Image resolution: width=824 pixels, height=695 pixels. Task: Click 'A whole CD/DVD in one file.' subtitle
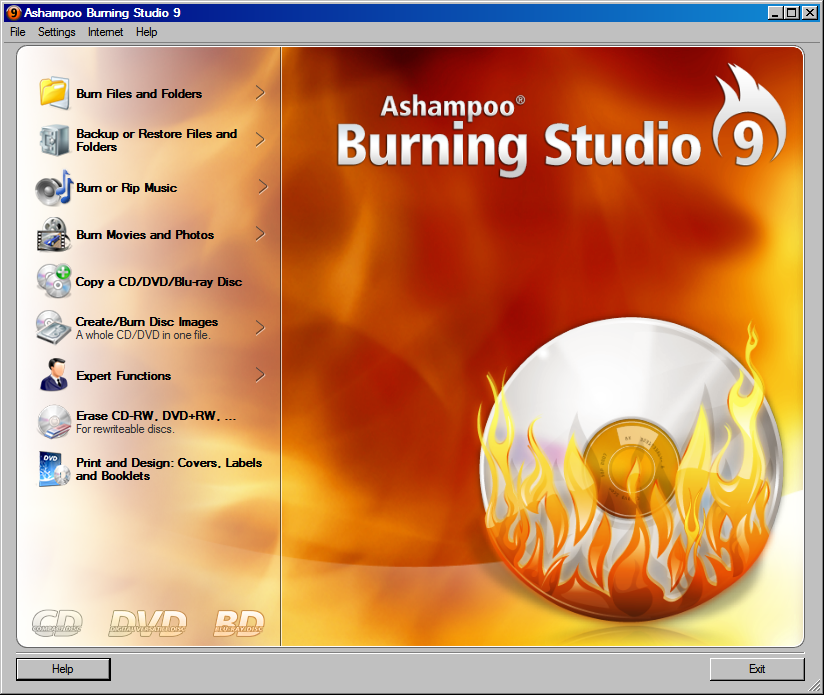[143, 335]
